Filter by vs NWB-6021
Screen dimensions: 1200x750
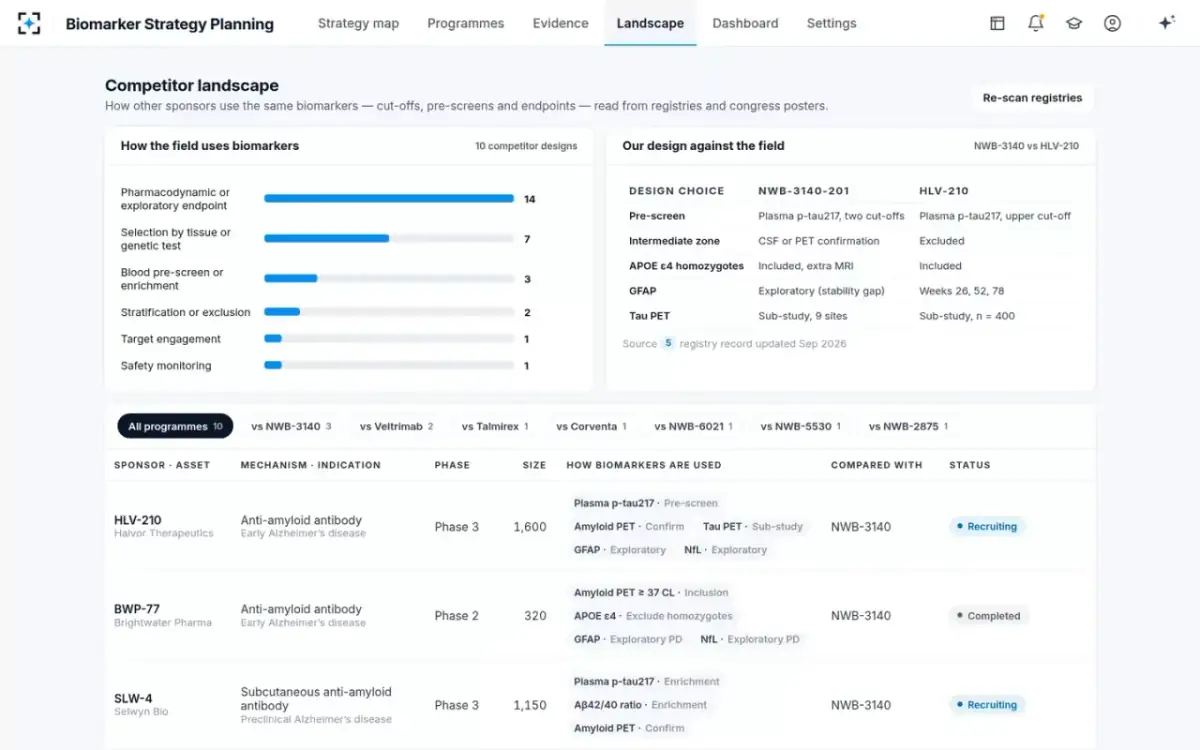coord(693,426)
